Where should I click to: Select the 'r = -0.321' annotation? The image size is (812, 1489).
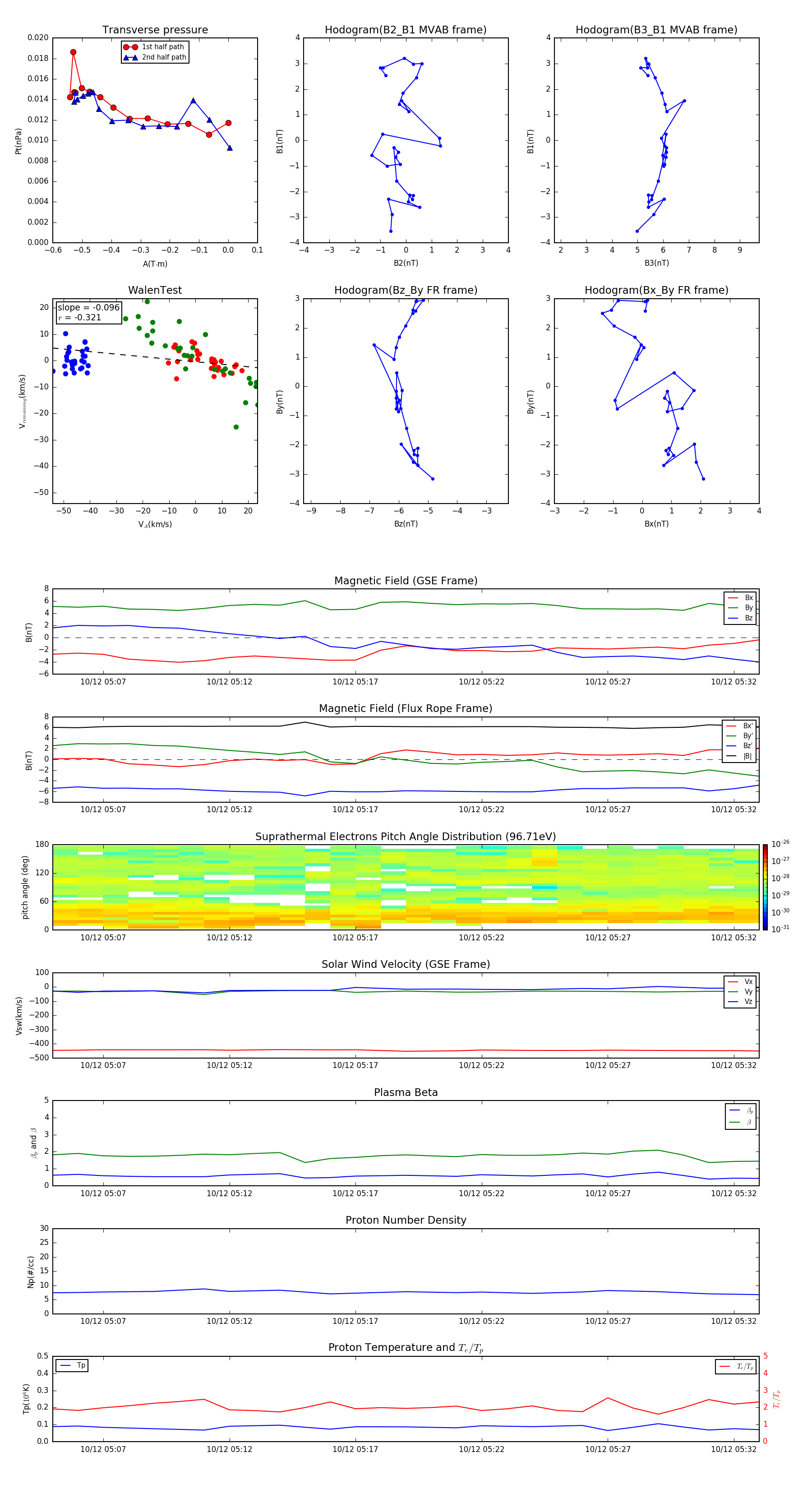point(80,317)
